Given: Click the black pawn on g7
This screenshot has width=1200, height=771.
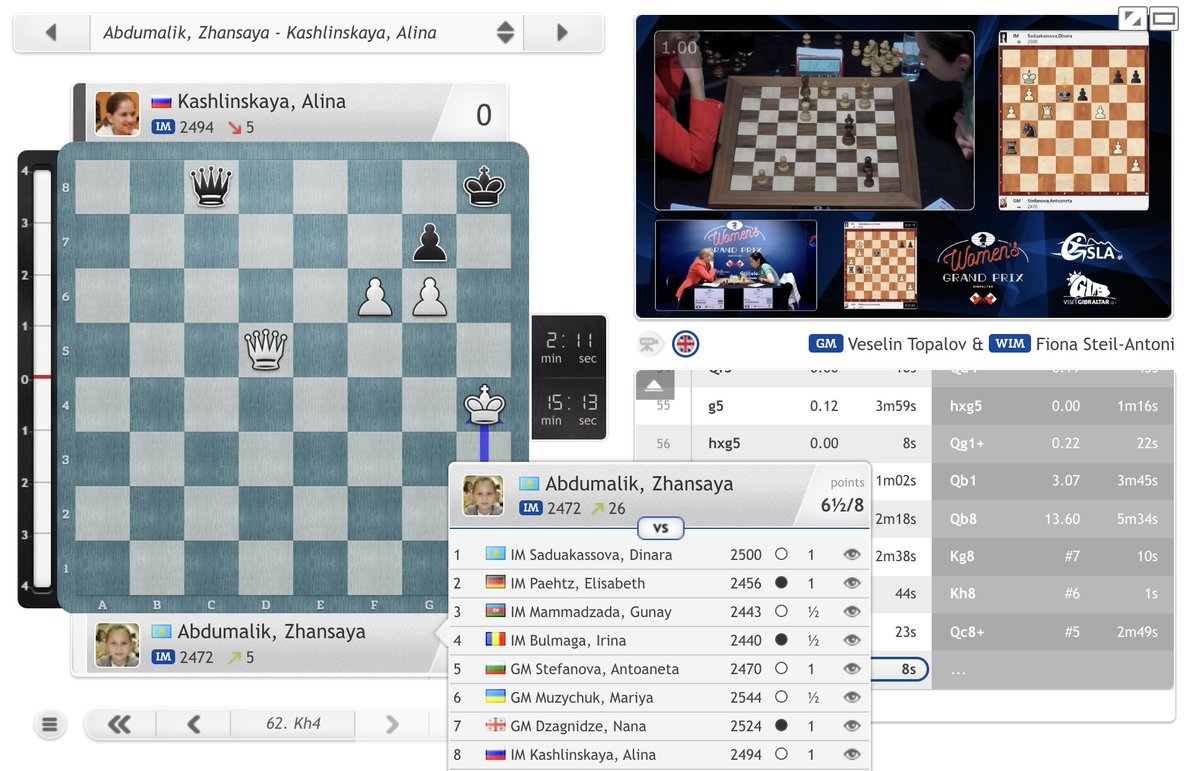Looking at the screenshot, I should [x=429, y=242].
